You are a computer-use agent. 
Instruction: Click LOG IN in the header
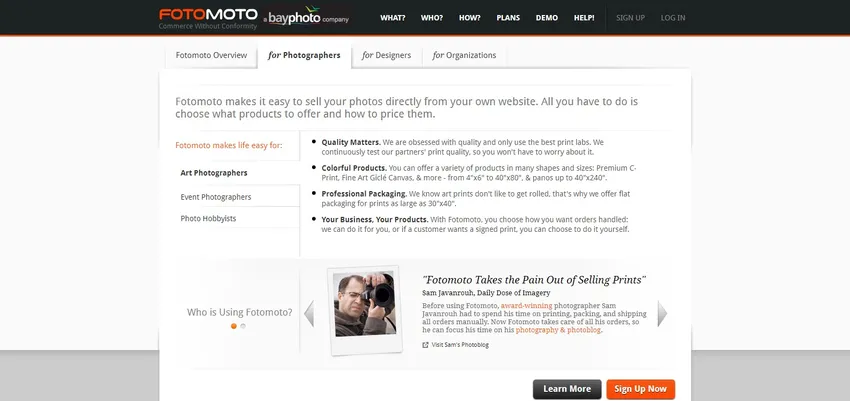click(x=673, y=18)
